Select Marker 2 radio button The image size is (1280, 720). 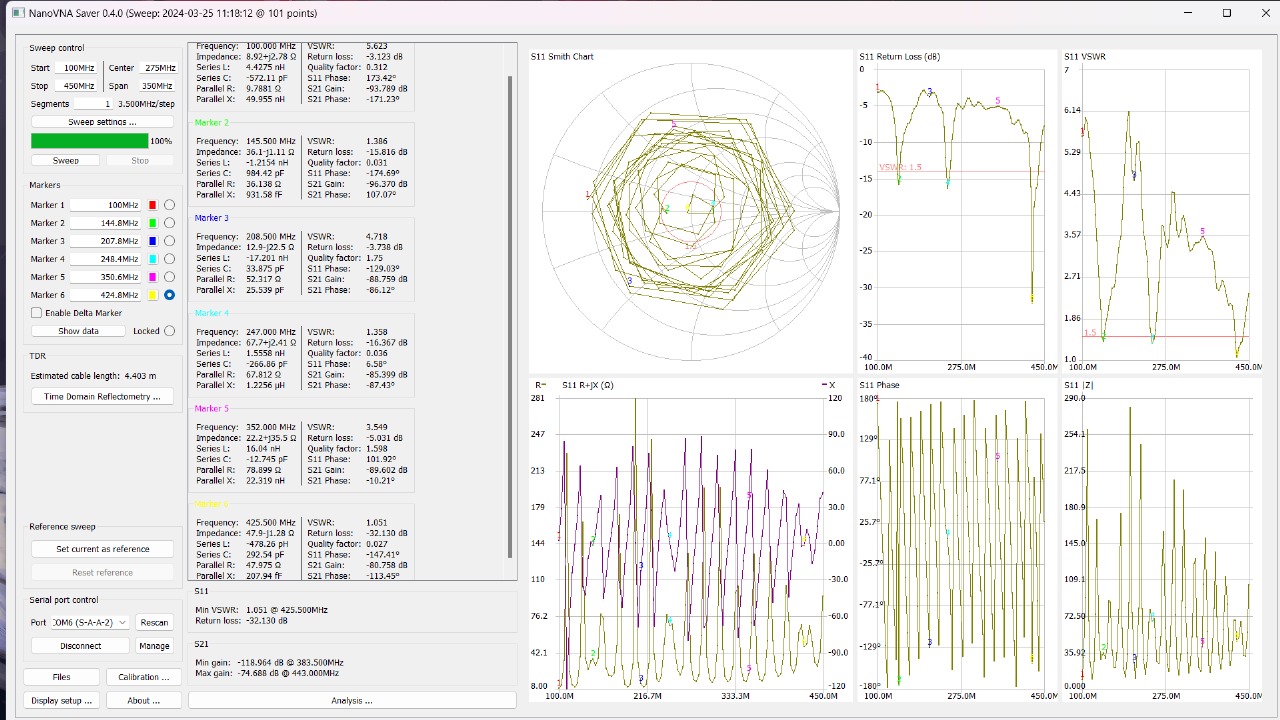170,223
